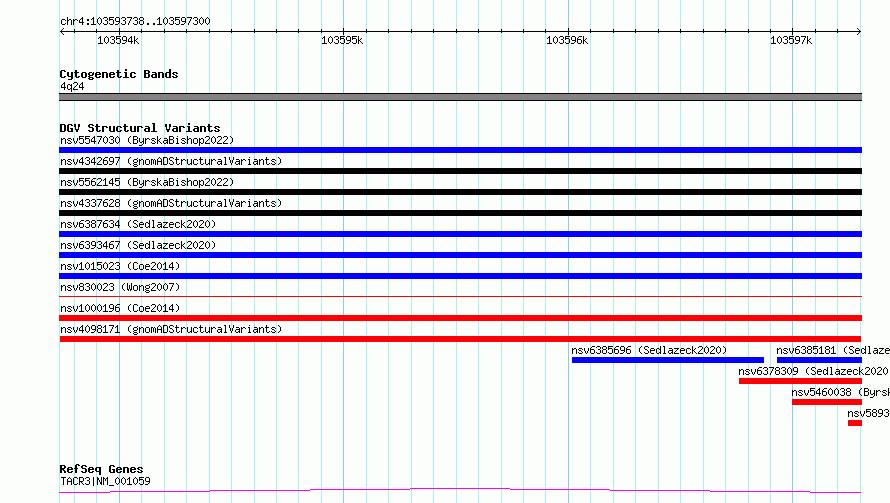The height and width of the screenshot is (503, 890).
Task: Click nsv5562145 (ByrskaBishop2022) label
Action: click(x=147, y=182)
